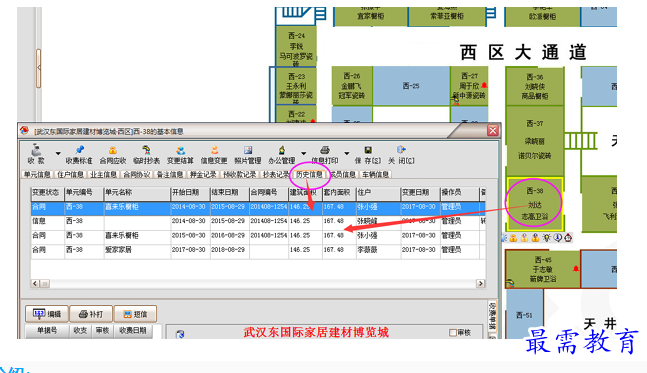Click the history table's right scroll arrow

tap(480, 283)
